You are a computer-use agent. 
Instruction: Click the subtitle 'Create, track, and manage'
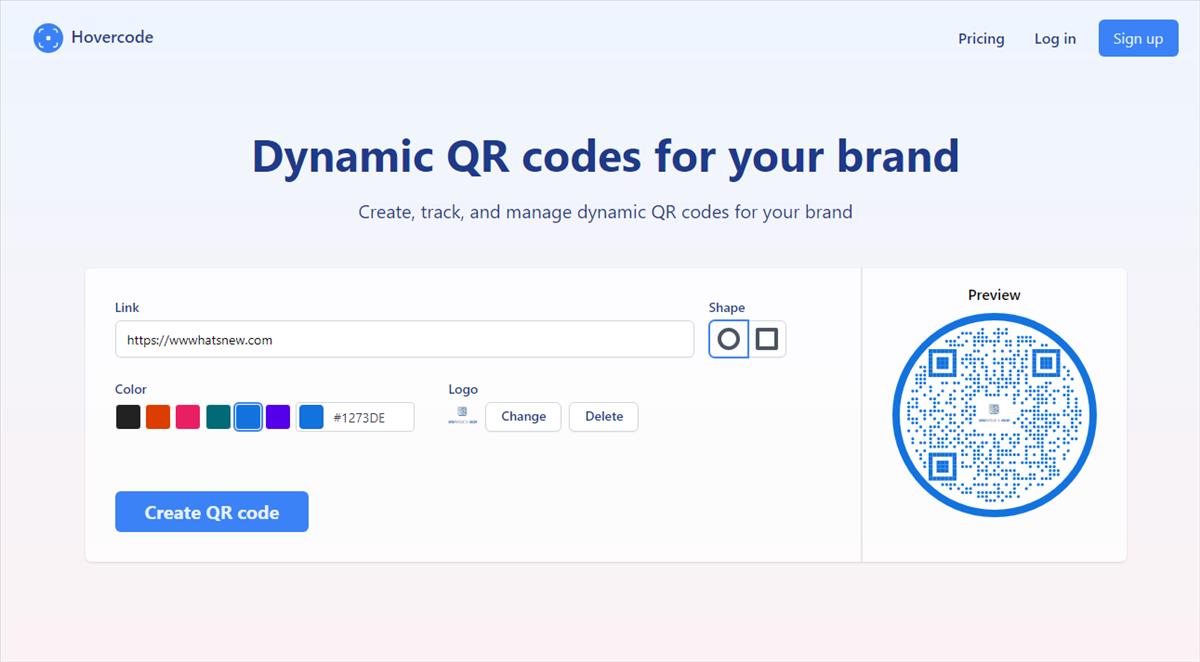[x=605, y=212]
